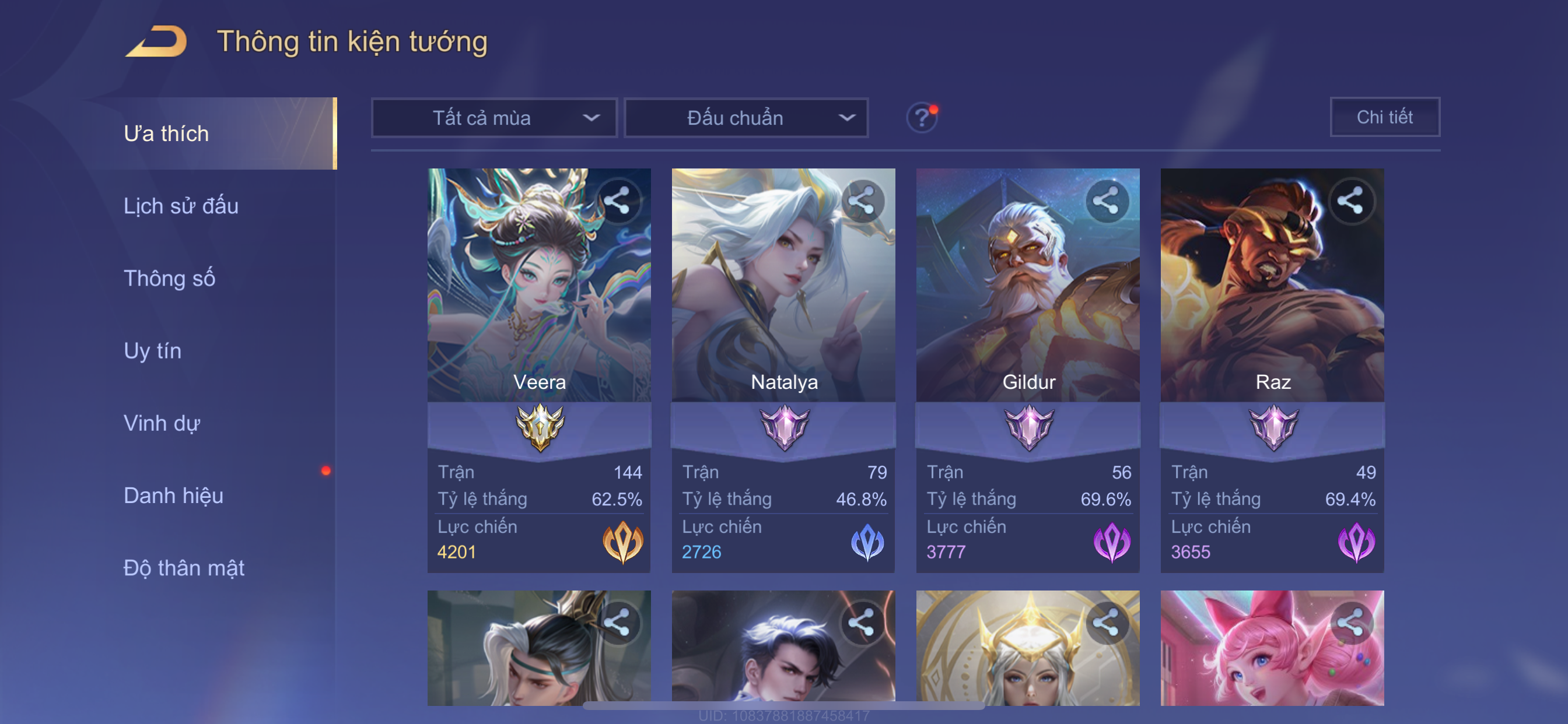Share the Veera hero card
1568x724 pixels.
(x=617, y=201)
